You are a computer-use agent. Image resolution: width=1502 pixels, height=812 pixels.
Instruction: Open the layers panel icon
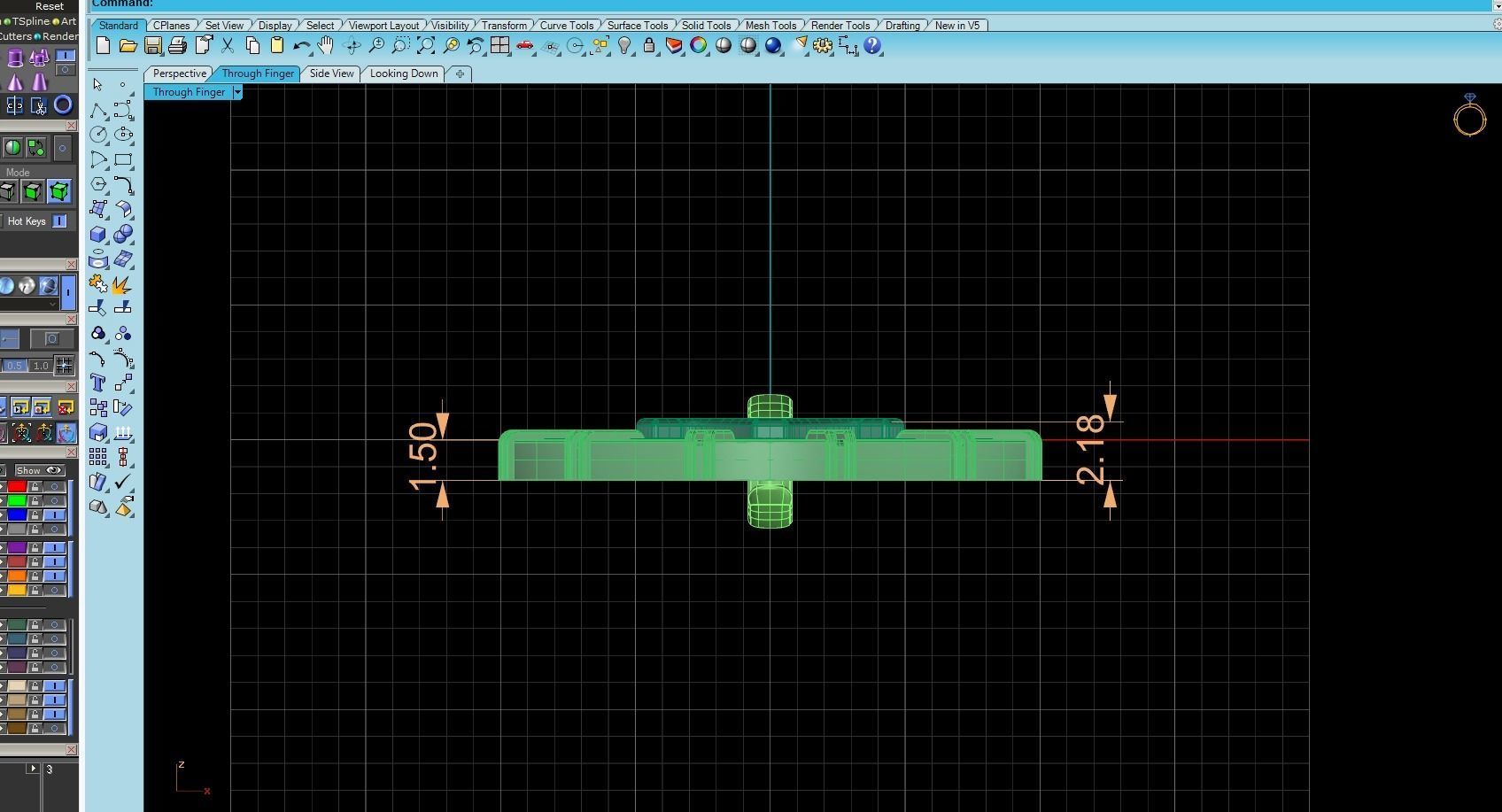tap(674, 46)
